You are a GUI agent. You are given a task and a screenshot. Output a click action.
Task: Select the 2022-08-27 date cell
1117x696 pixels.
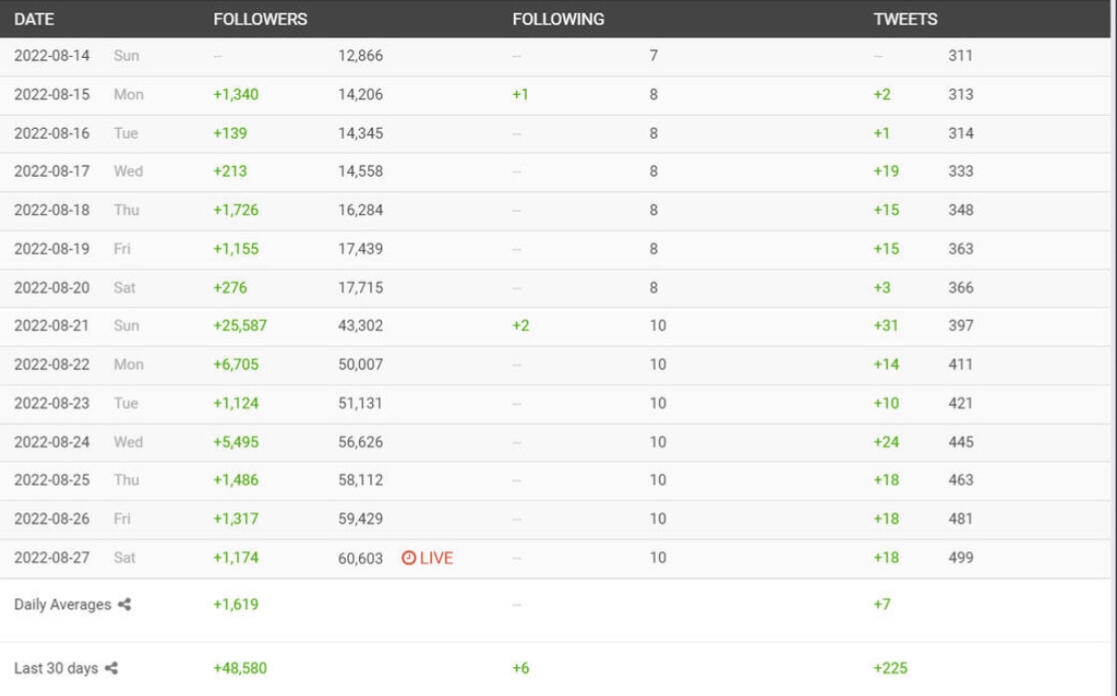(x=52, y=558)
